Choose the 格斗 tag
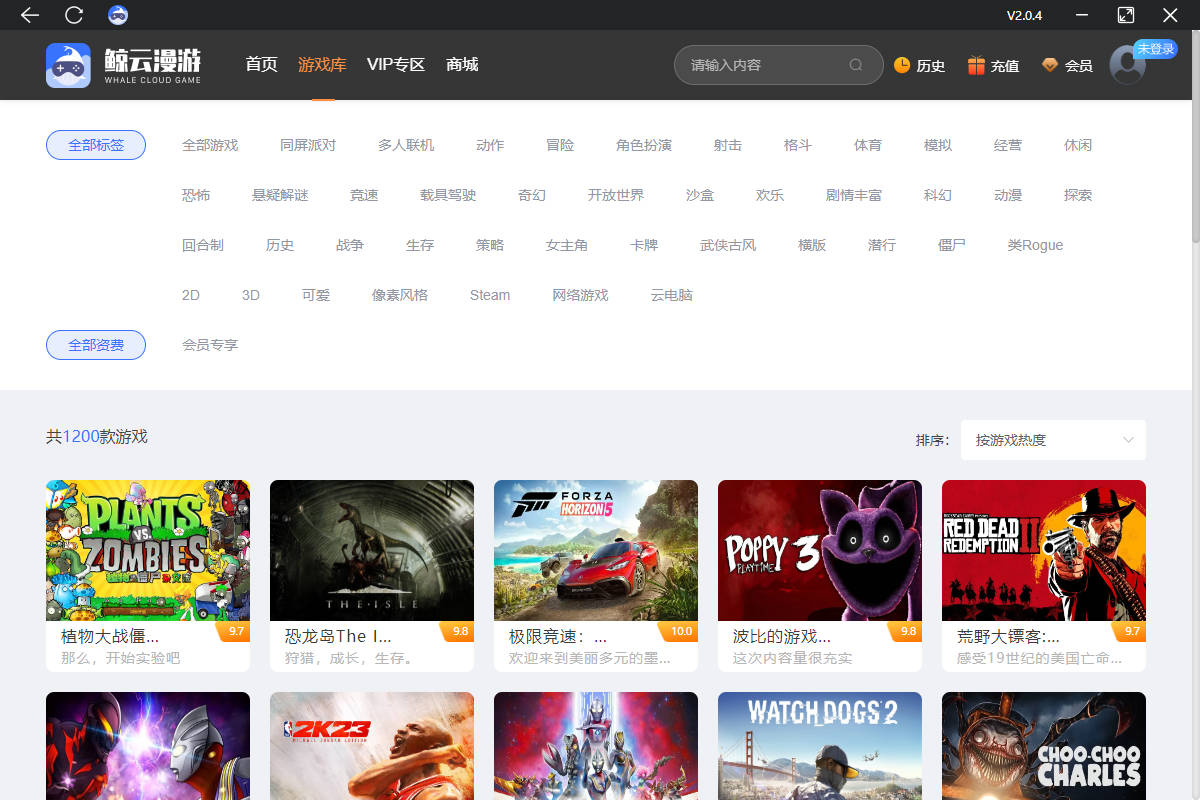 (x=798, y=145)
